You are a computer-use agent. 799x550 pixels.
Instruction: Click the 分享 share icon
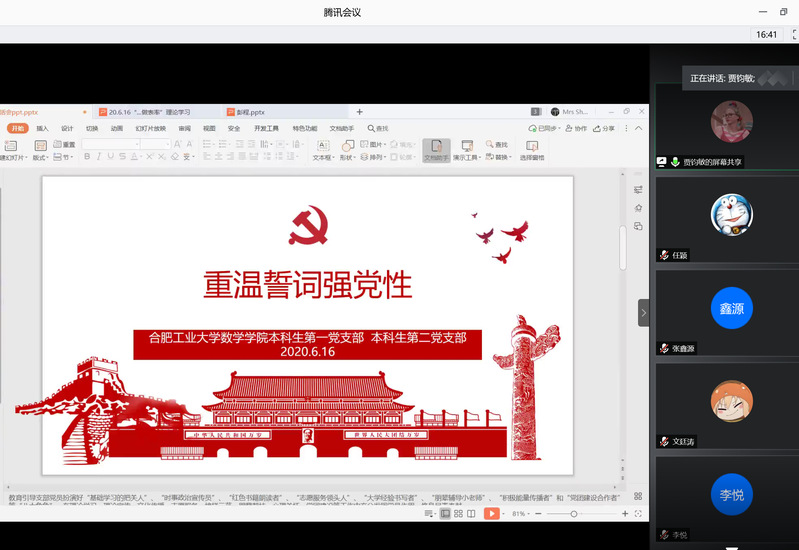(604, 128)
